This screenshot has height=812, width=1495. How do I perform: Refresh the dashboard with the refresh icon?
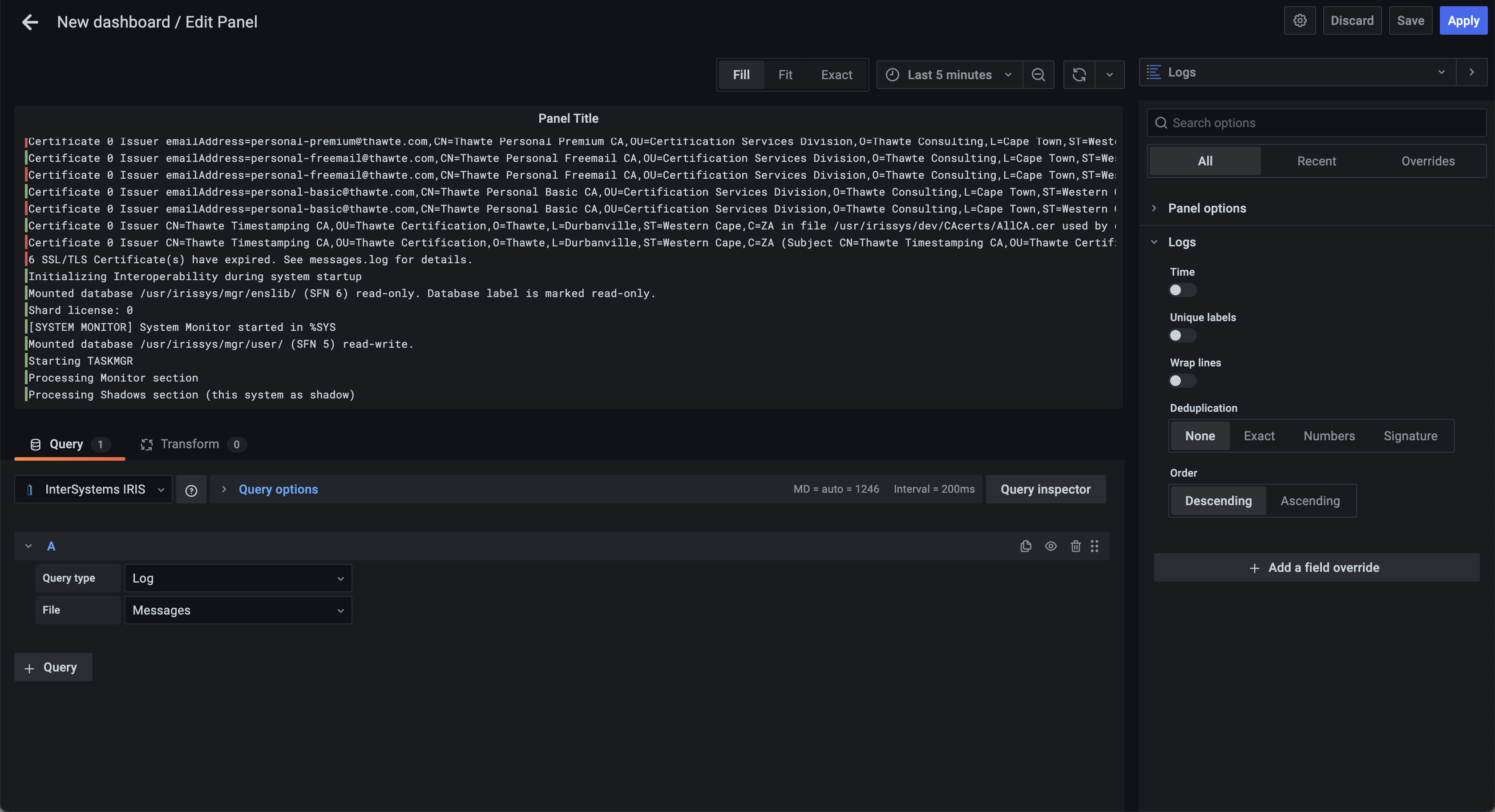pyautogui.click(x=1079, y=75)
